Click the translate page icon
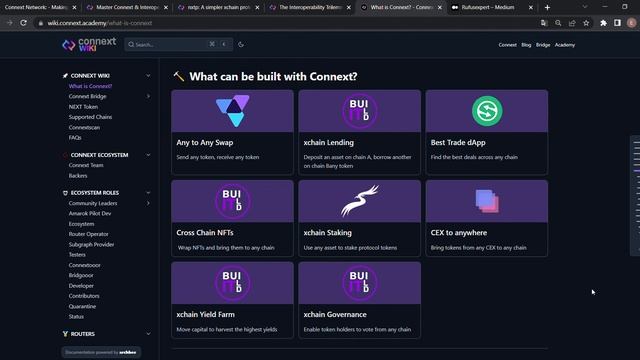The width and height of the screenshot is (640, 360). point(544,23)
